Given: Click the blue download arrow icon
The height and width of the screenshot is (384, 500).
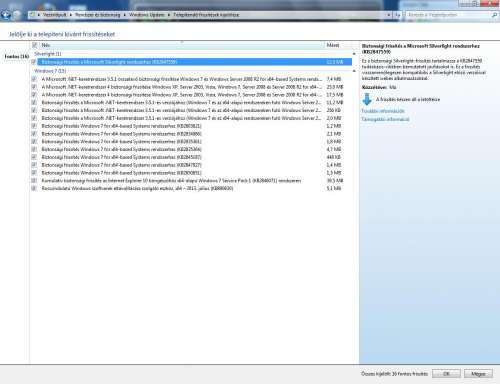Looking at the screenshot, I should click(x=367, y=99).
